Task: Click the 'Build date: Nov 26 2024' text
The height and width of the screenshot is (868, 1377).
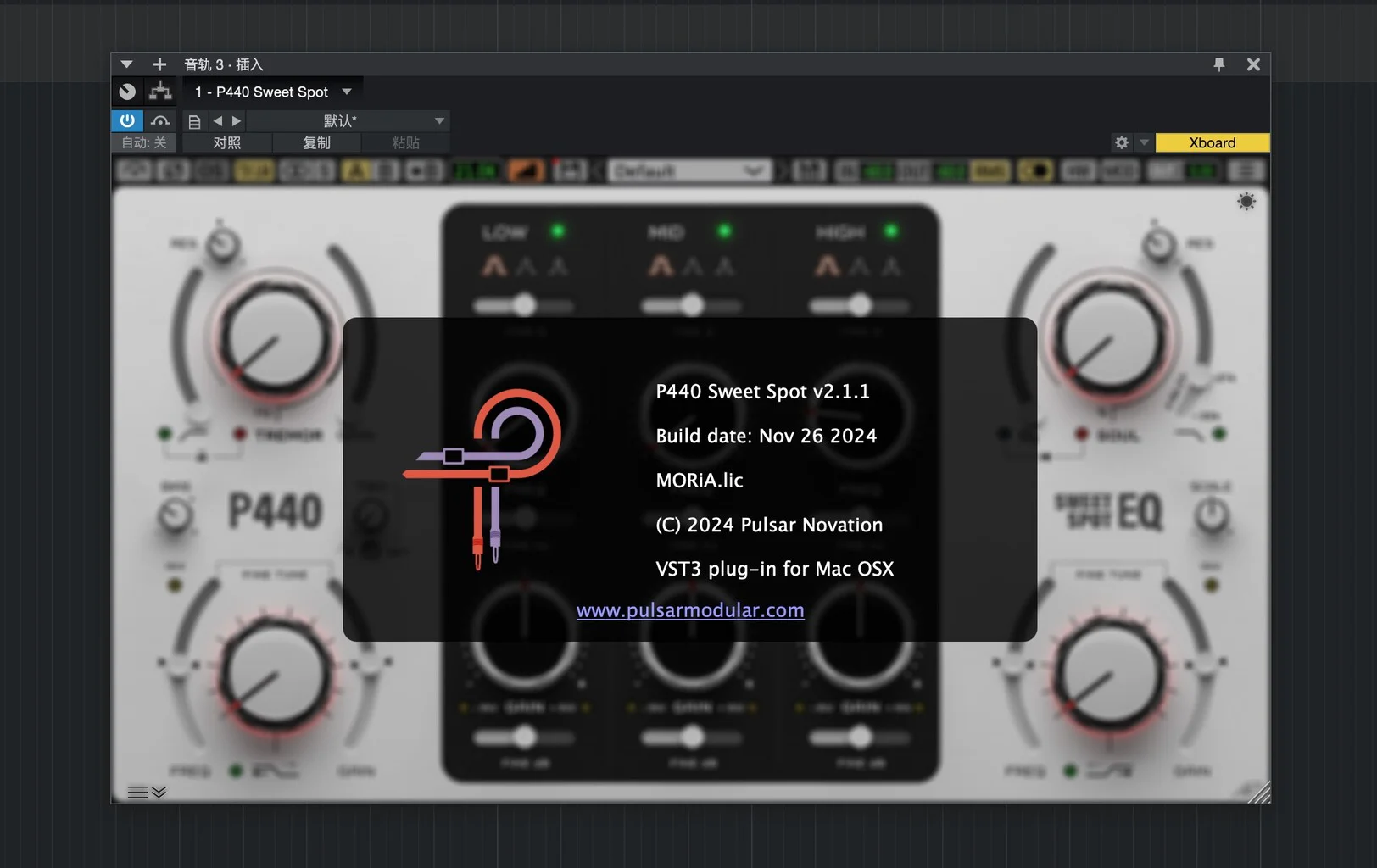Action: click(x=767, y=436)
